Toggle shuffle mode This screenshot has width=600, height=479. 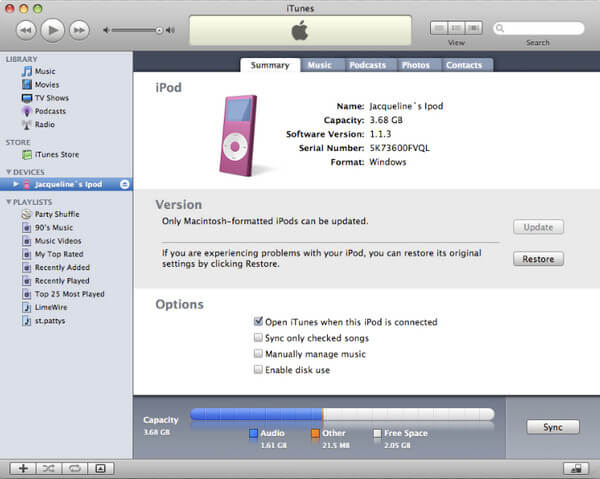(x=49, y=468)
